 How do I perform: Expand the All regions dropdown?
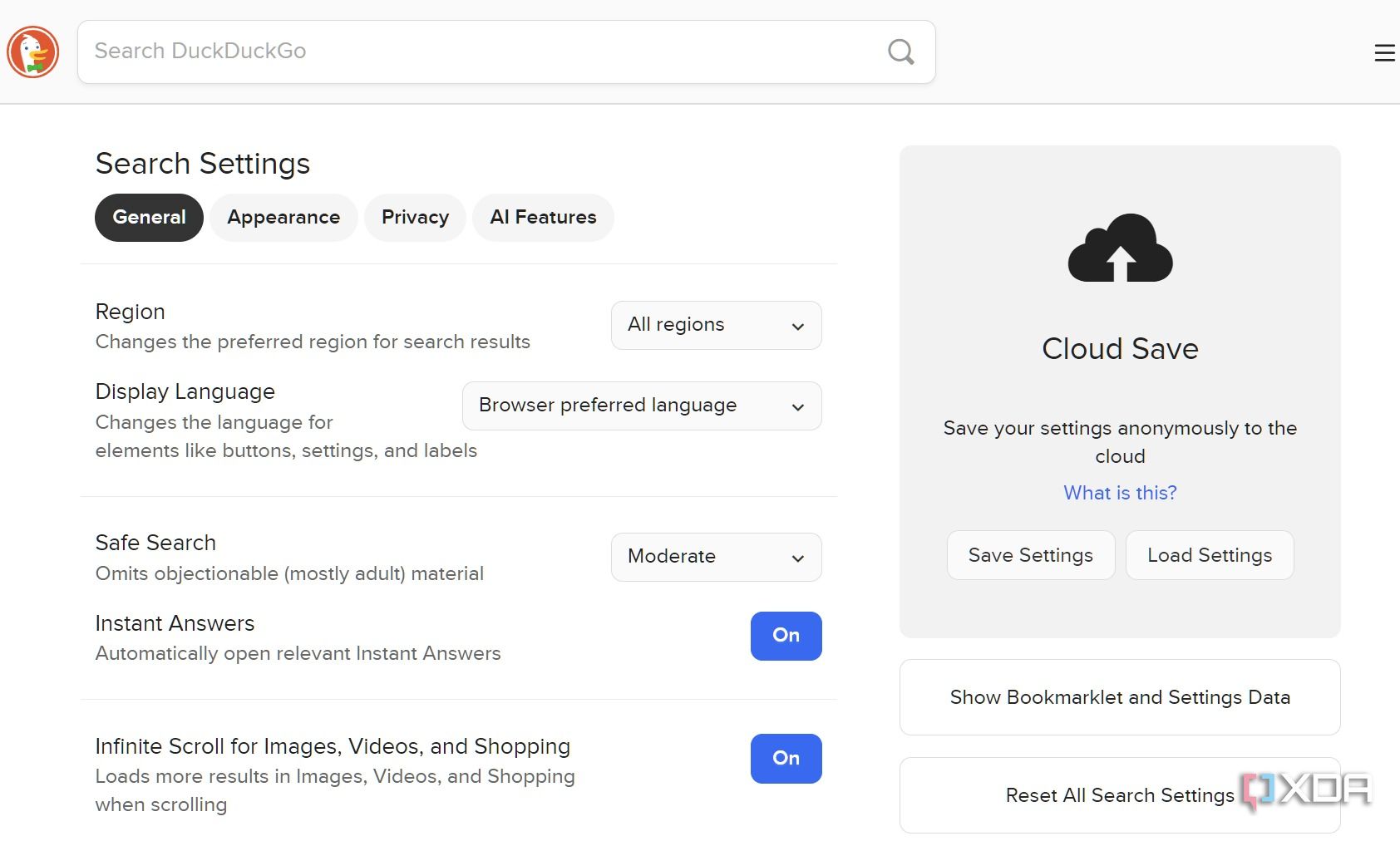pos(716,325)
